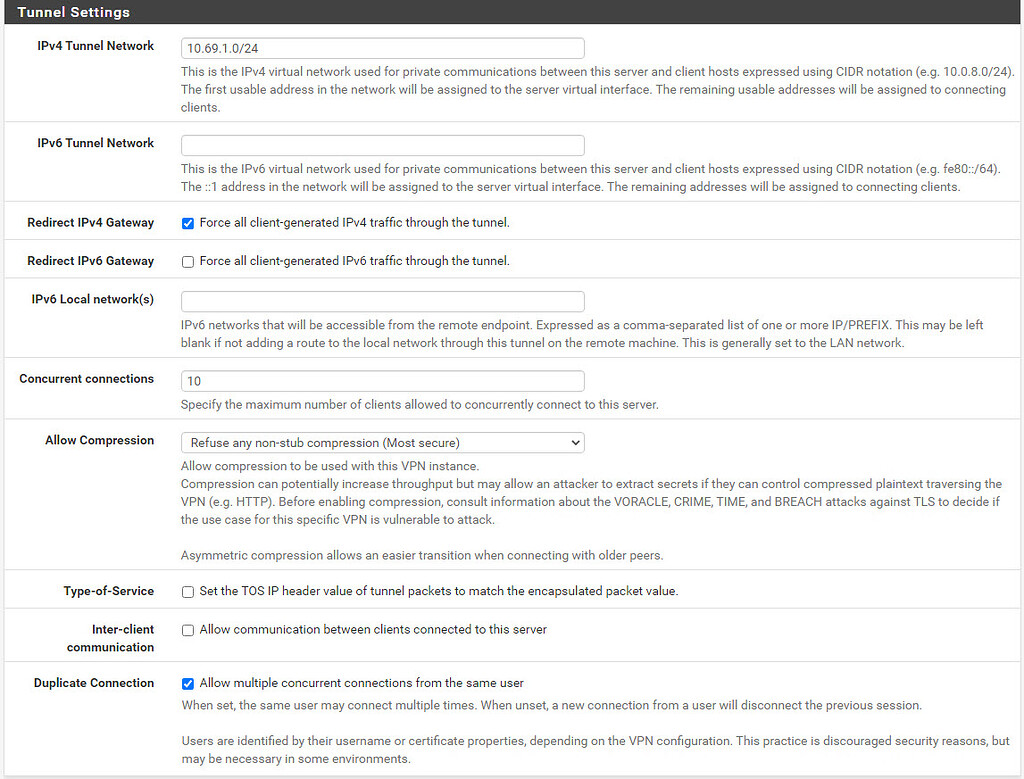Enable forcing IPv6 traffic through the tunnel
1024x779 pixels.
tap(187, 262)
